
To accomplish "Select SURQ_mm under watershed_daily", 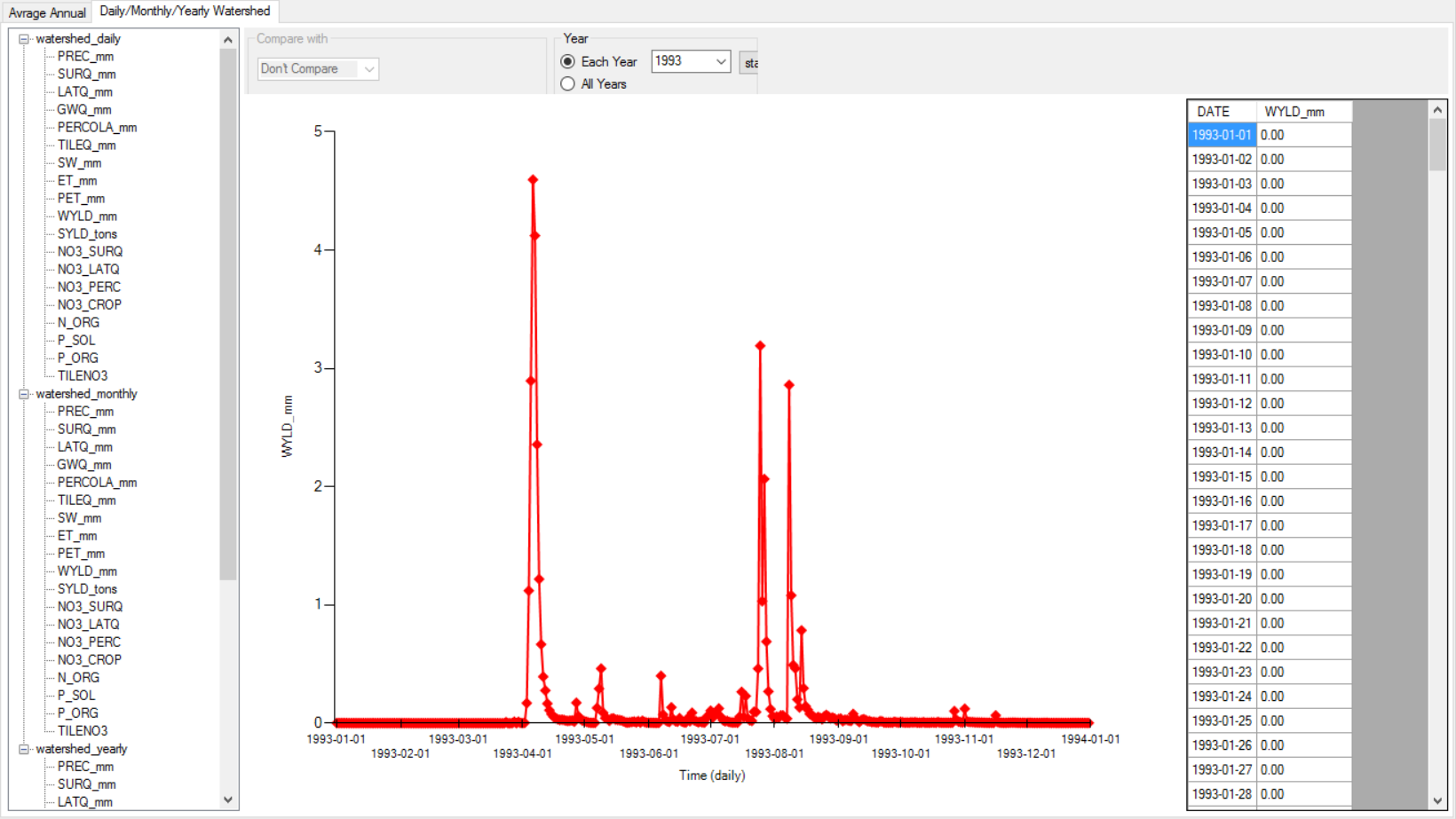I will point(87,75).
